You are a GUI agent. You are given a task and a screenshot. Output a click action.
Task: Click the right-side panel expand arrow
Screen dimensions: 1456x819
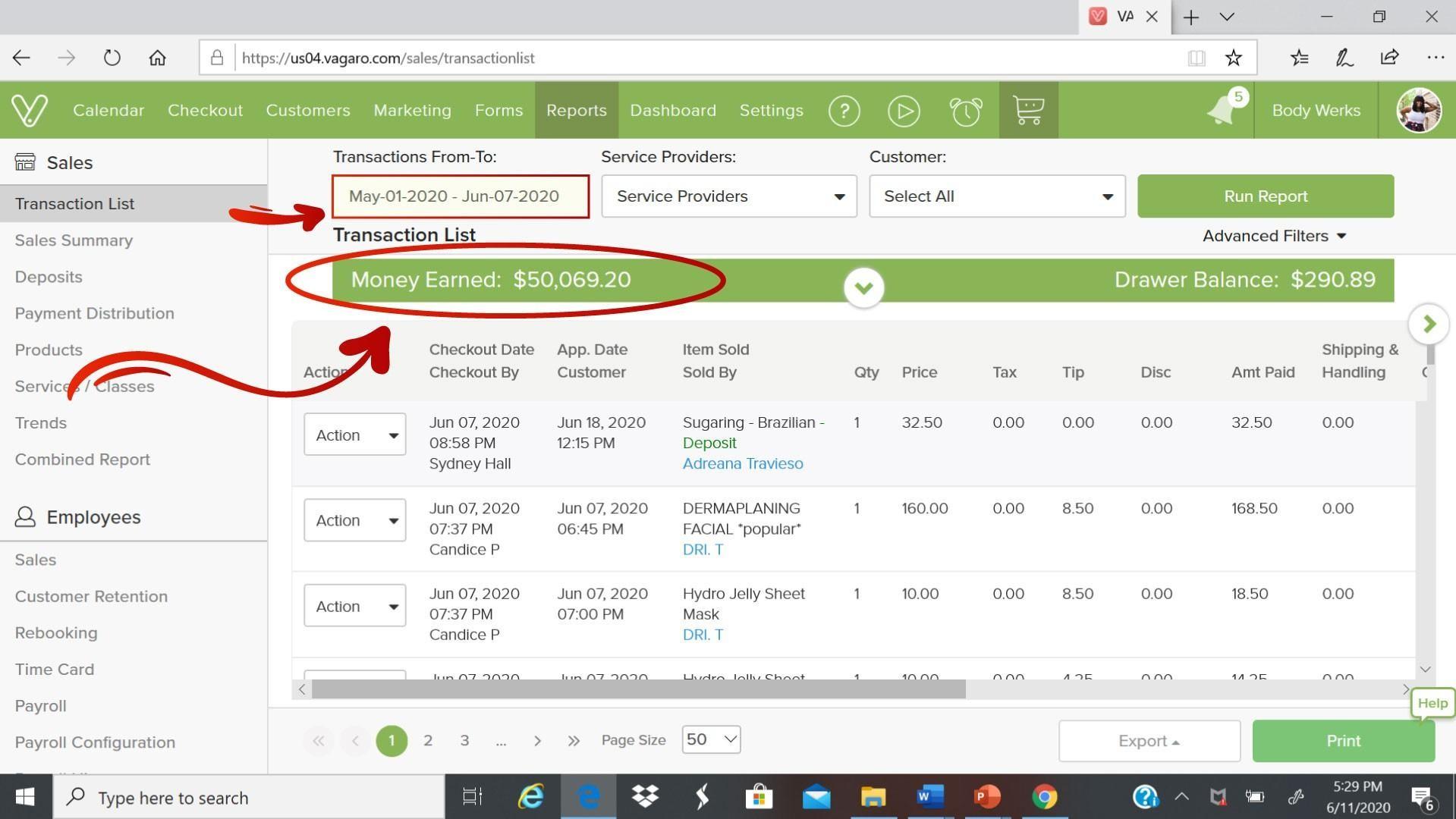1429,325
